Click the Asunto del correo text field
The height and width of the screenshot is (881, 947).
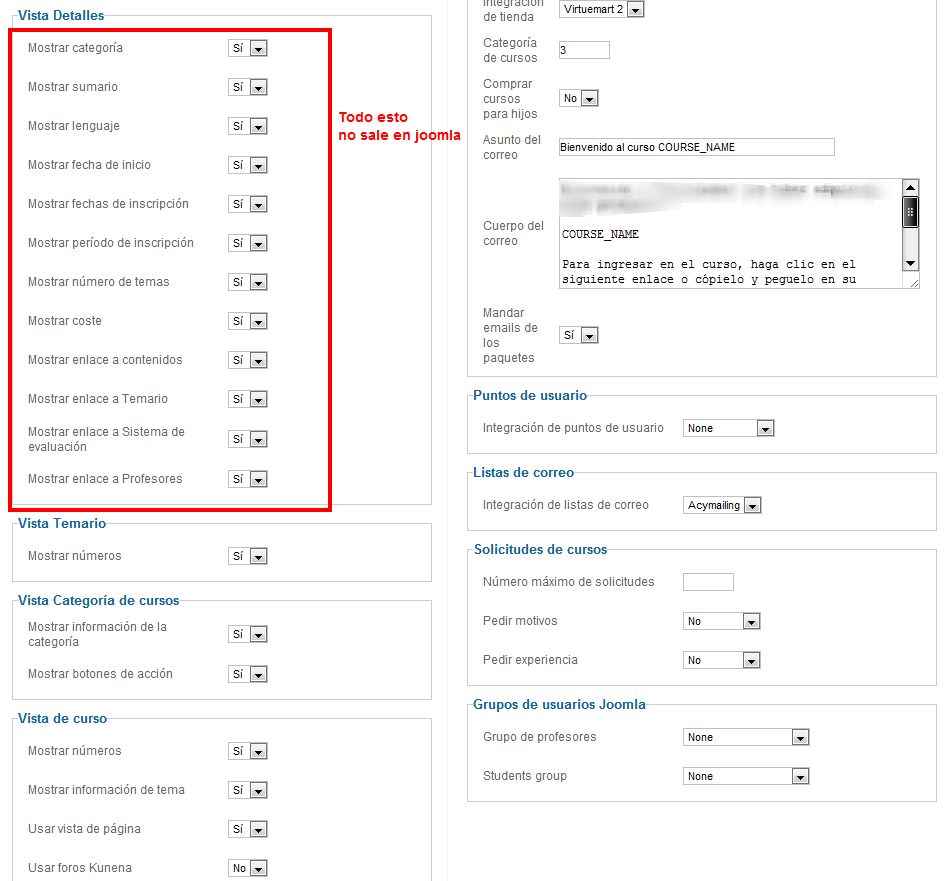tap(696, 147)
